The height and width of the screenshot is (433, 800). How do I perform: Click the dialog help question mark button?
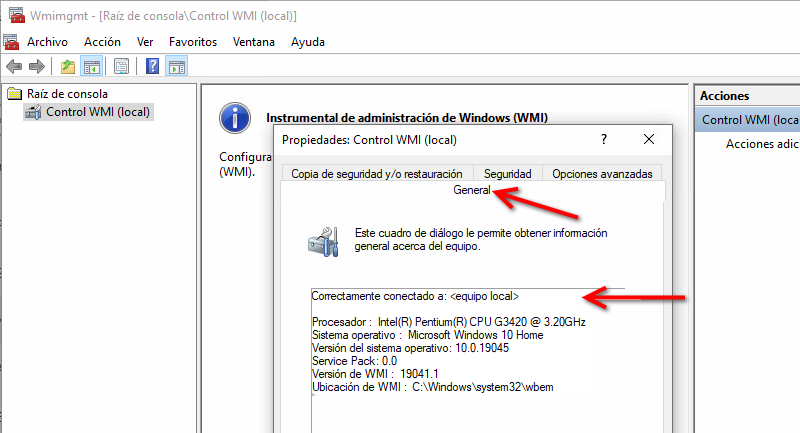pyautogui.click(x=604, y=139)
